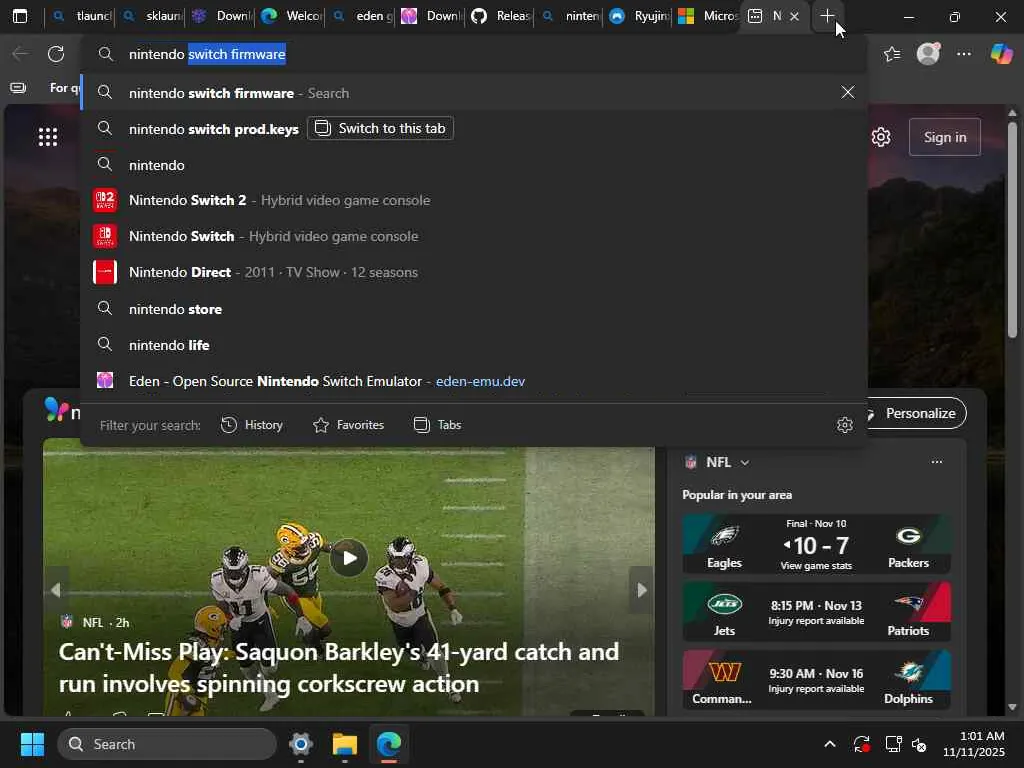
Task: Select the plain 'nintendo' suggestion
Action: 473,165
